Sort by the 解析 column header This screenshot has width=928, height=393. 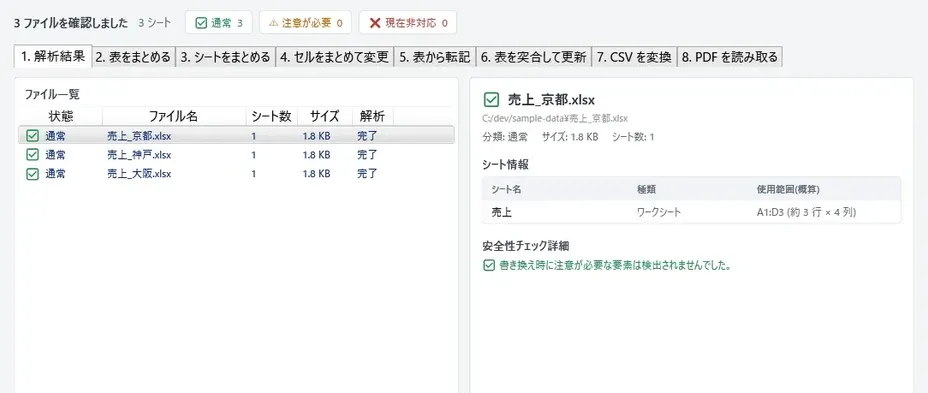click(x=372, y=117)
